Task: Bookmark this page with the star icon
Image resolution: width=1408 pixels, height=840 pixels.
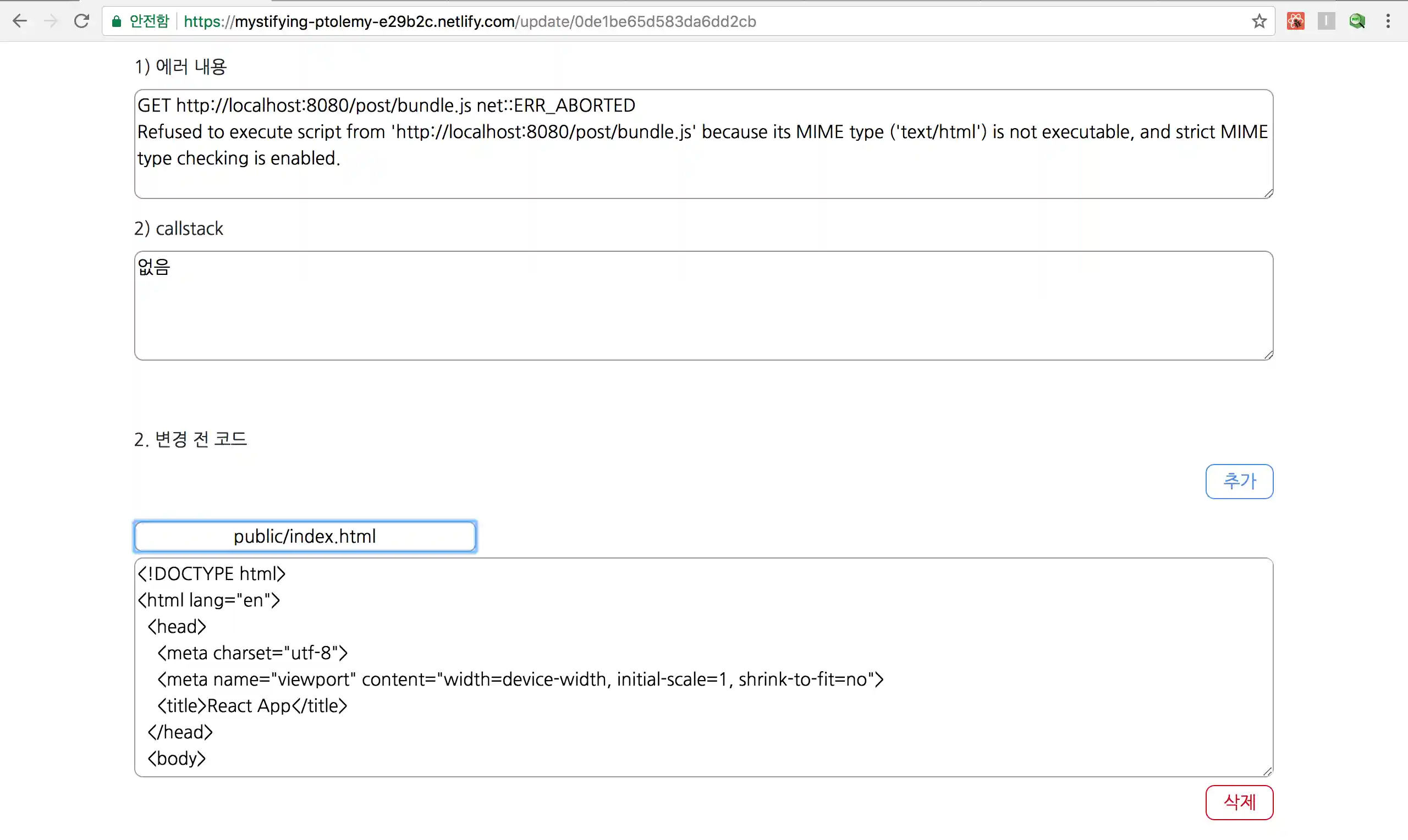Action: coord(1258,21)
